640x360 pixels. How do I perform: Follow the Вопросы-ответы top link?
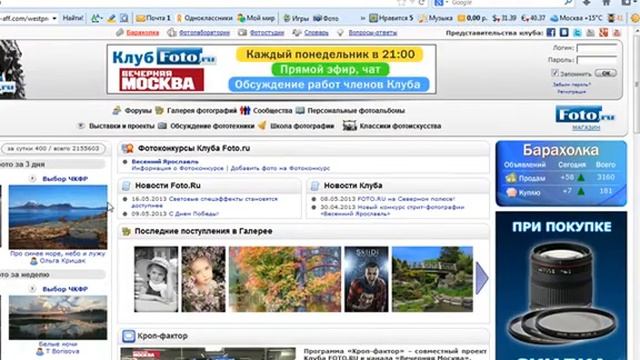pos(373,33)
